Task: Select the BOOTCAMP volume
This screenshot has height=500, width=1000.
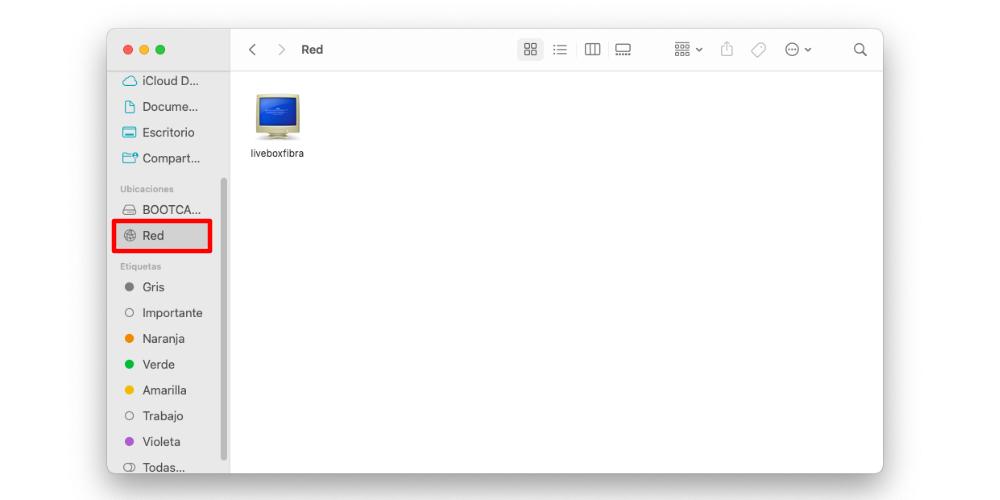Action: pos(161,210)
